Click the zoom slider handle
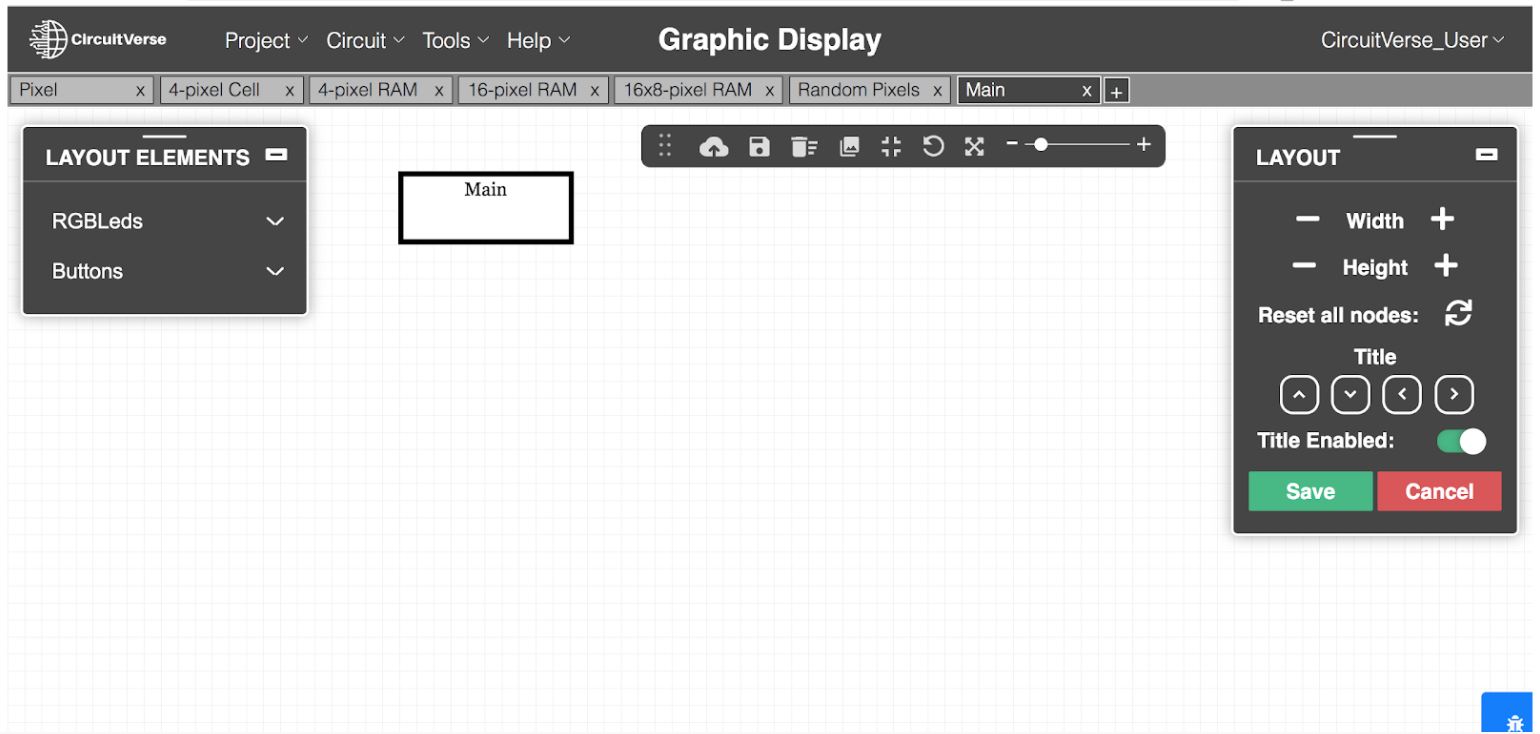1540x734 pixels. 1041,145
